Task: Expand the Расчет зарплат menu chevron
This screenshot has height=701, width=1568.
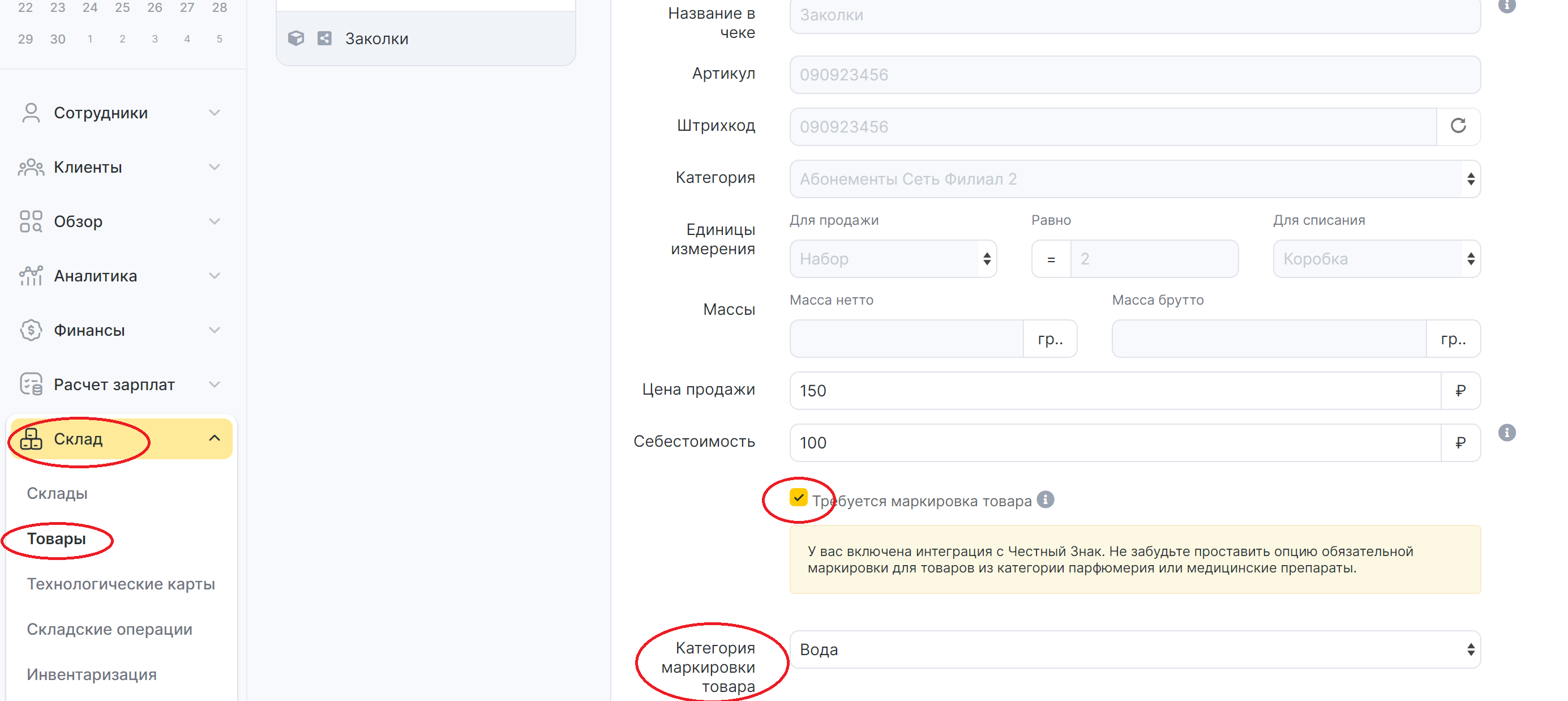Action: 215,384
